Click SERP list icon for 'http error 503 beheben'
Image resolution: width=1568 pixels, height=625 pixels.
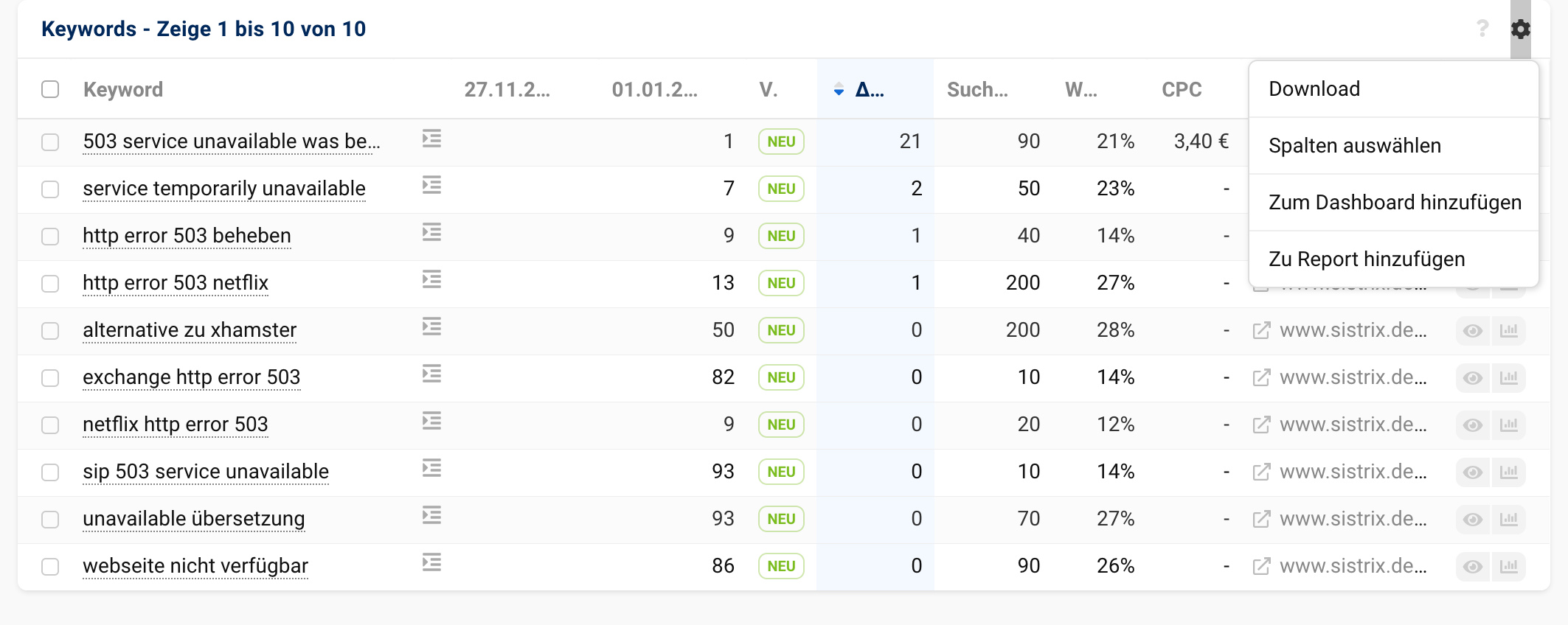point(431,233)
